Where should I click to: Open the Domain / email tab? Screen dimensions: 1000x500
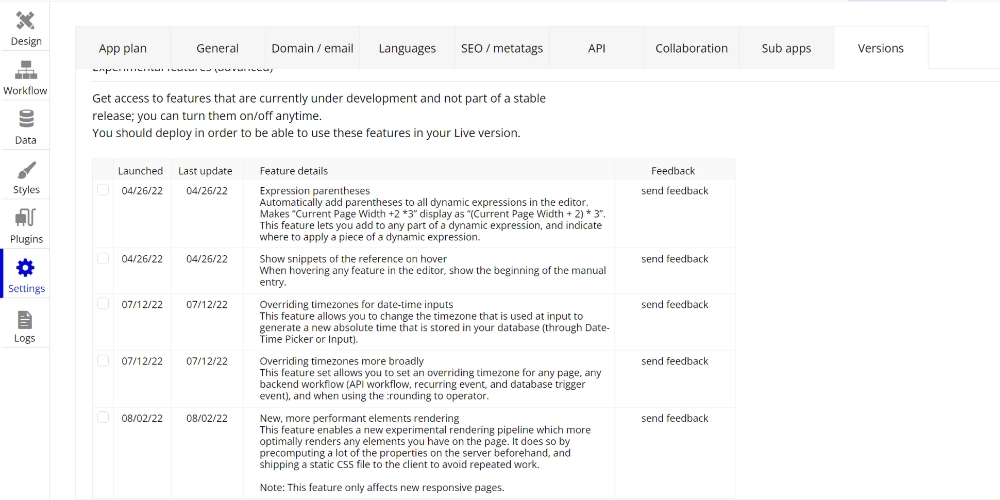pyautogui.click(x=312, y=48)
